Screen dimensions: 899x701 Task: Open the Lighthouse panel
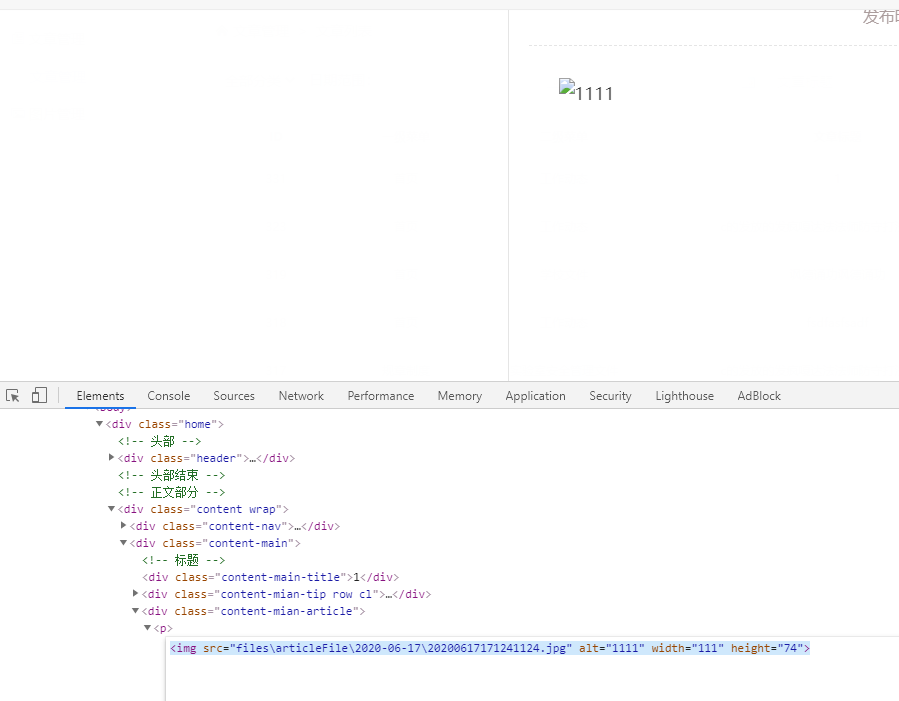(684, 395)
